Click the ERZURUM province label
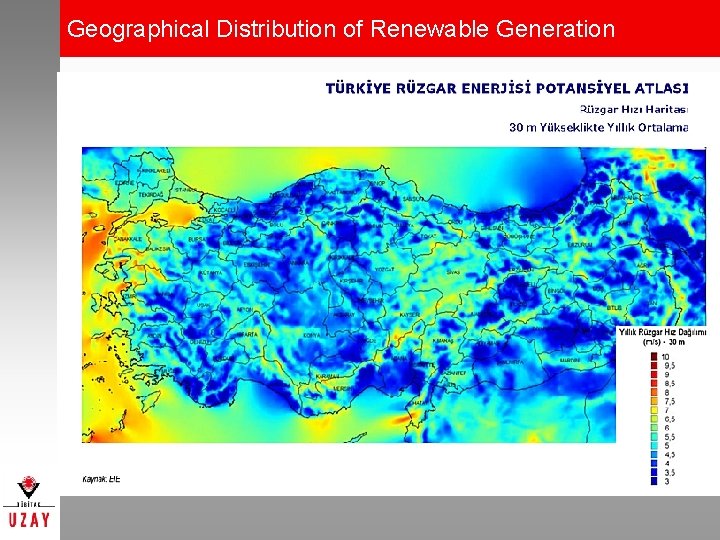Screen dimensions: 720x540 coord(580,245)
